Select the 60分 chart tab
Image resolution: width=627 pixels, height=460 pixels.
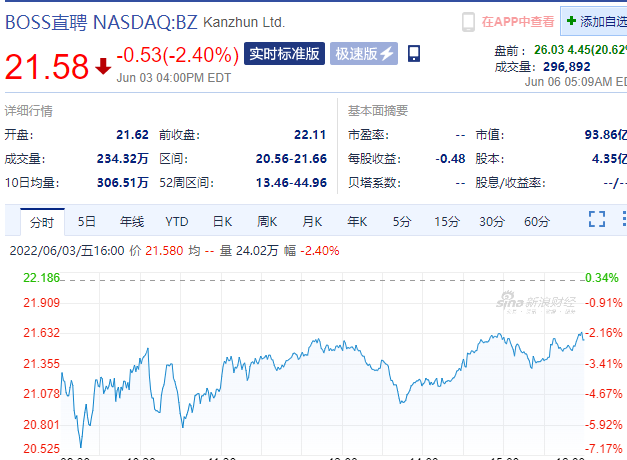(x=537, y=221)
